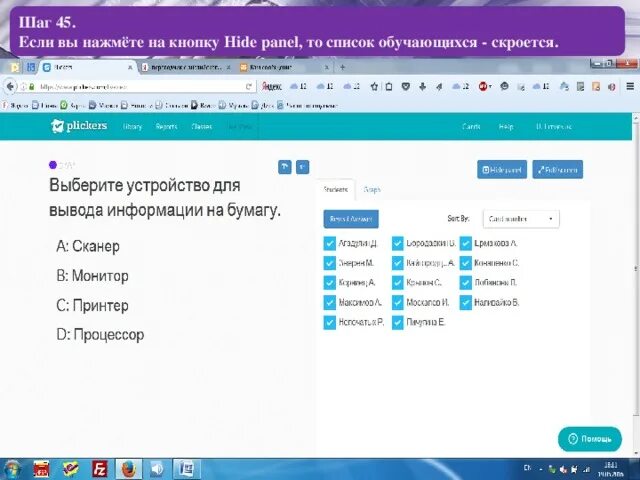Uncheck student Конененко С. checkbox
Viewport: 640px width, 480px height.
[466, 263]
